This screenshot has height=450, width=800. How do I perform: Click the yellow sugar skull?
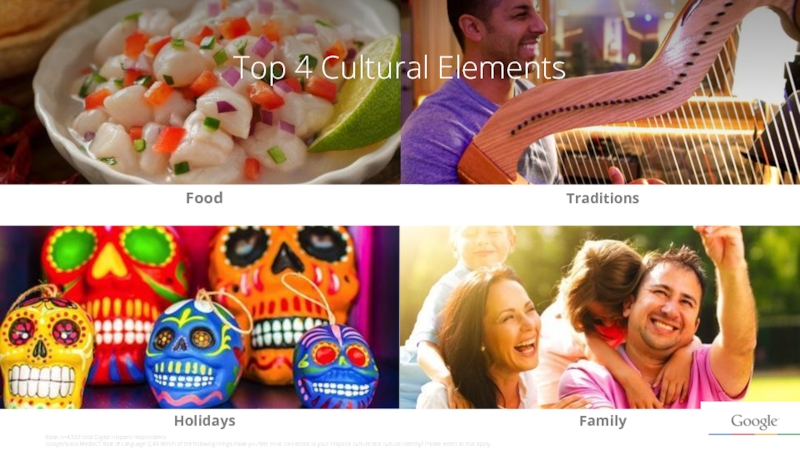tap(45, 349)
